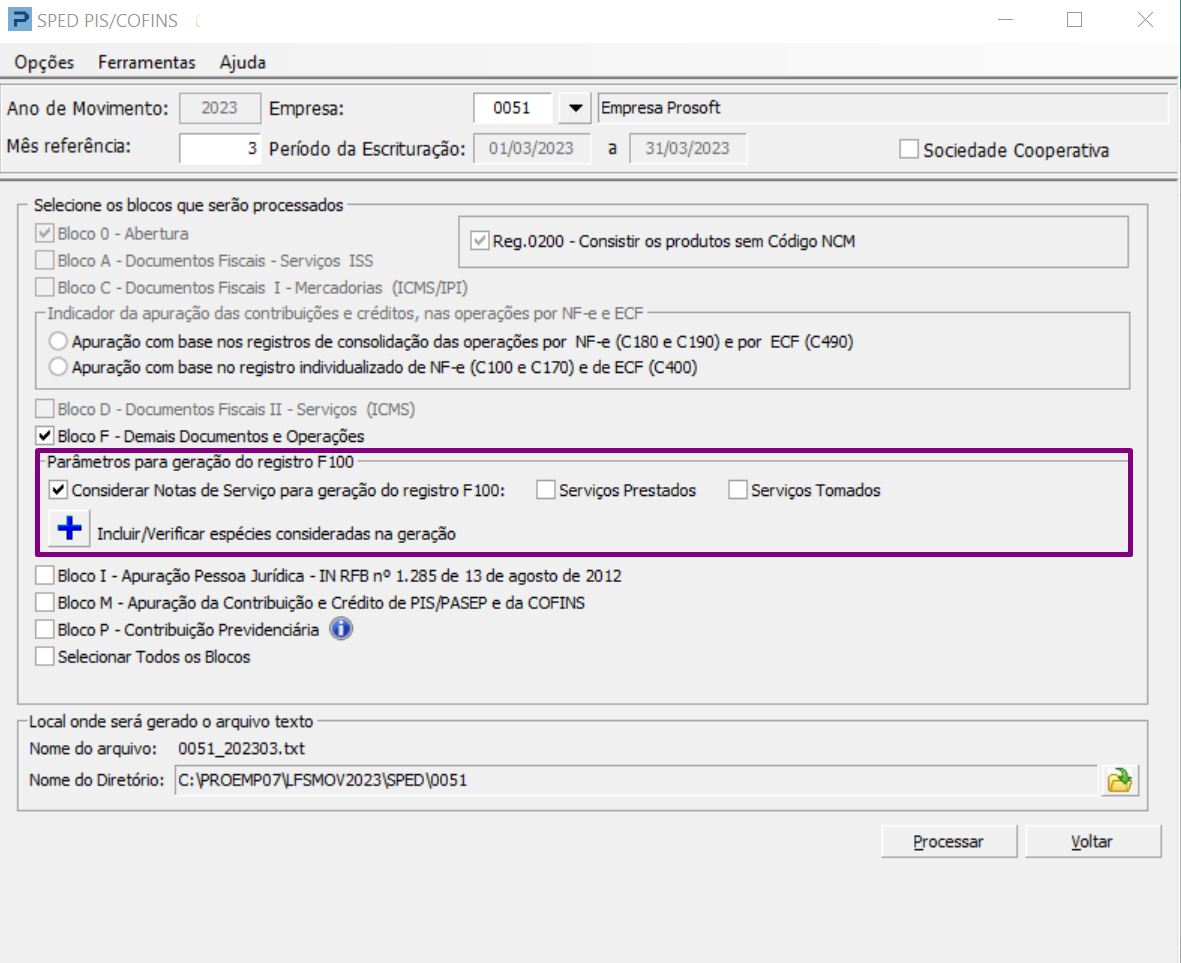Click the period start date 01/03/2023
The height and width of the screenshot is (963, 1181).
(x=532, y=148)
